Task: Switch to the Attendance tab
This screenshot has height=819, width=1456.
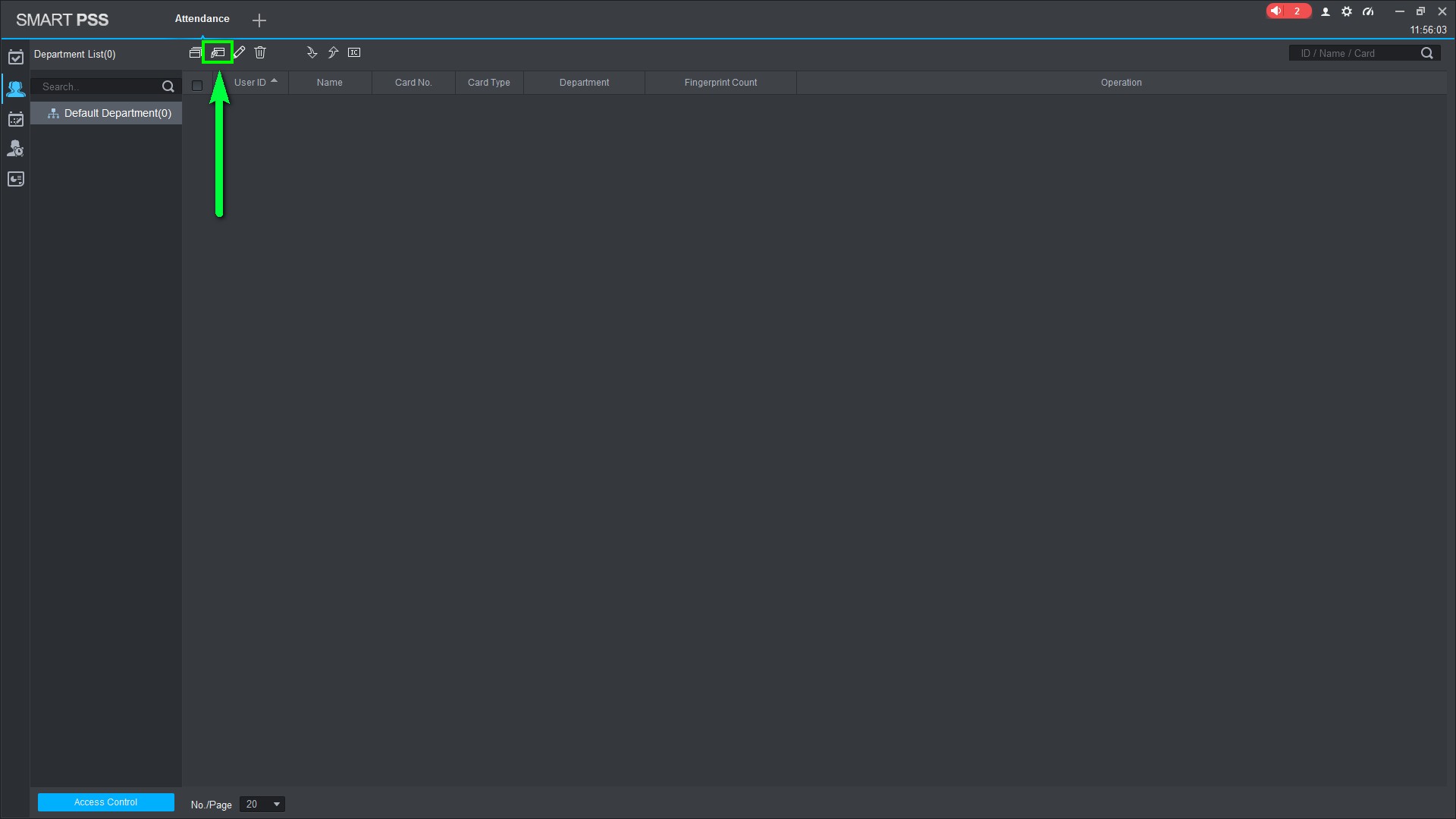Action: click(x=202, y=19)
